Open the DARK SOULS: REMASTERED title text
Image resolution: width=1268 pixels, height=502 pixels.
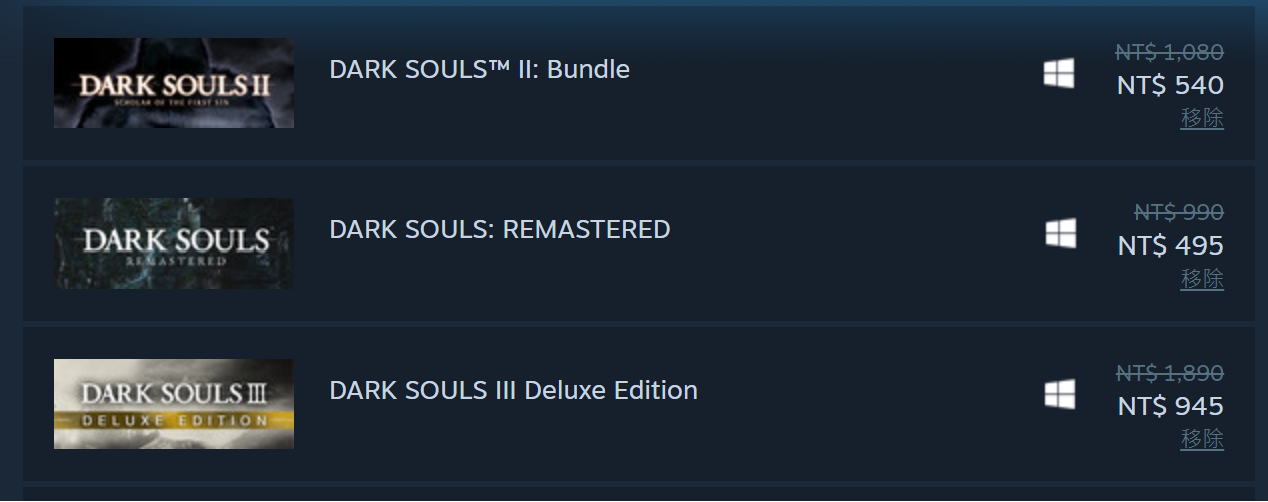pos(499,230)
